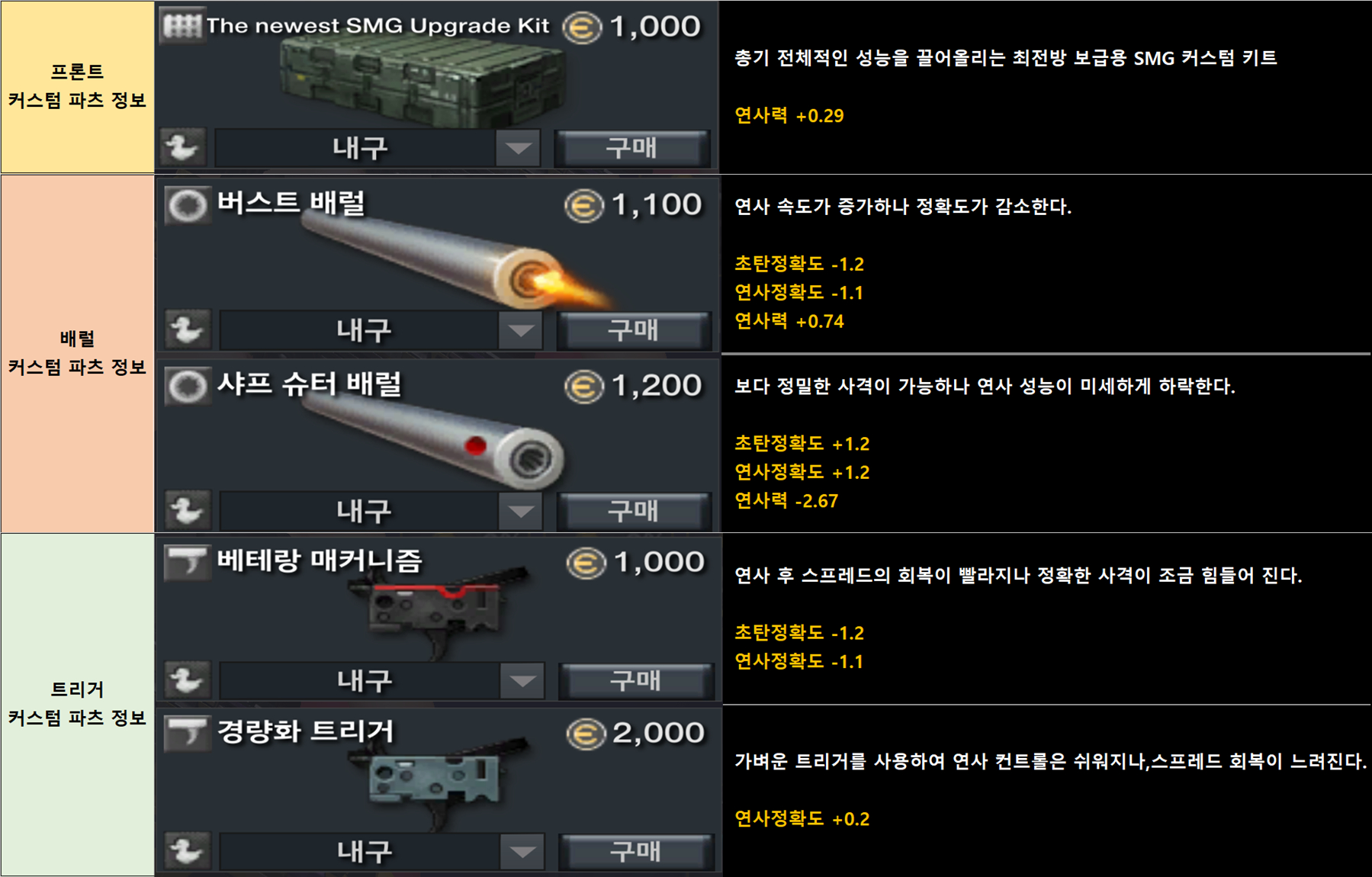Click trigger category icon beside 경량화 트리거
This screenshot has width=1372, height=877.
(x=187, y=734)
